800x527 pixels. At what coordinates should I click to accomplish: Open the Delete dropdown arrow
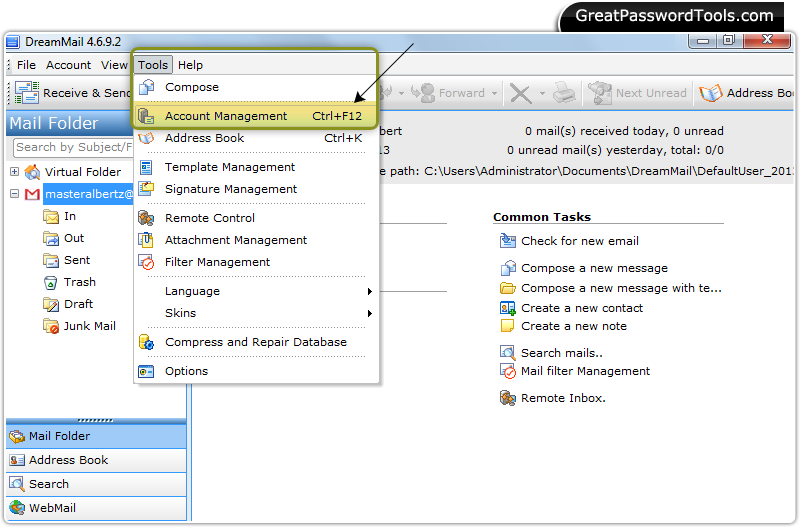(542, 93)
